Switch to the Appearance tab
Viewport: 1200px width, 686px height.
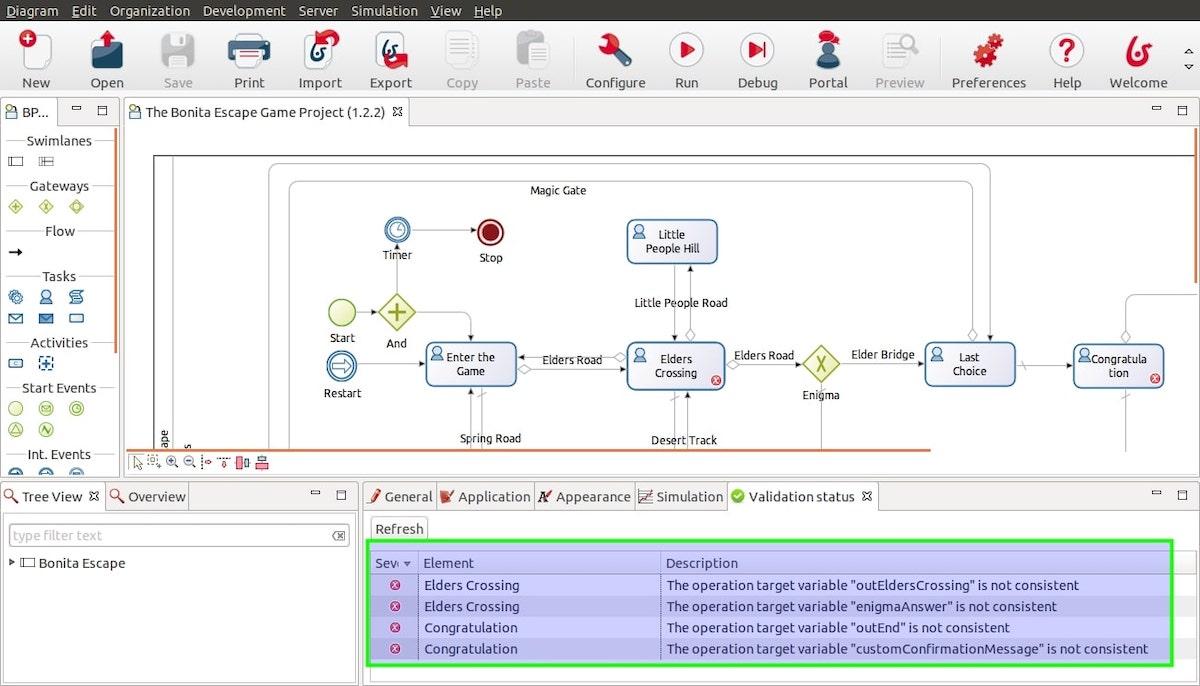[x=583, y=496]
